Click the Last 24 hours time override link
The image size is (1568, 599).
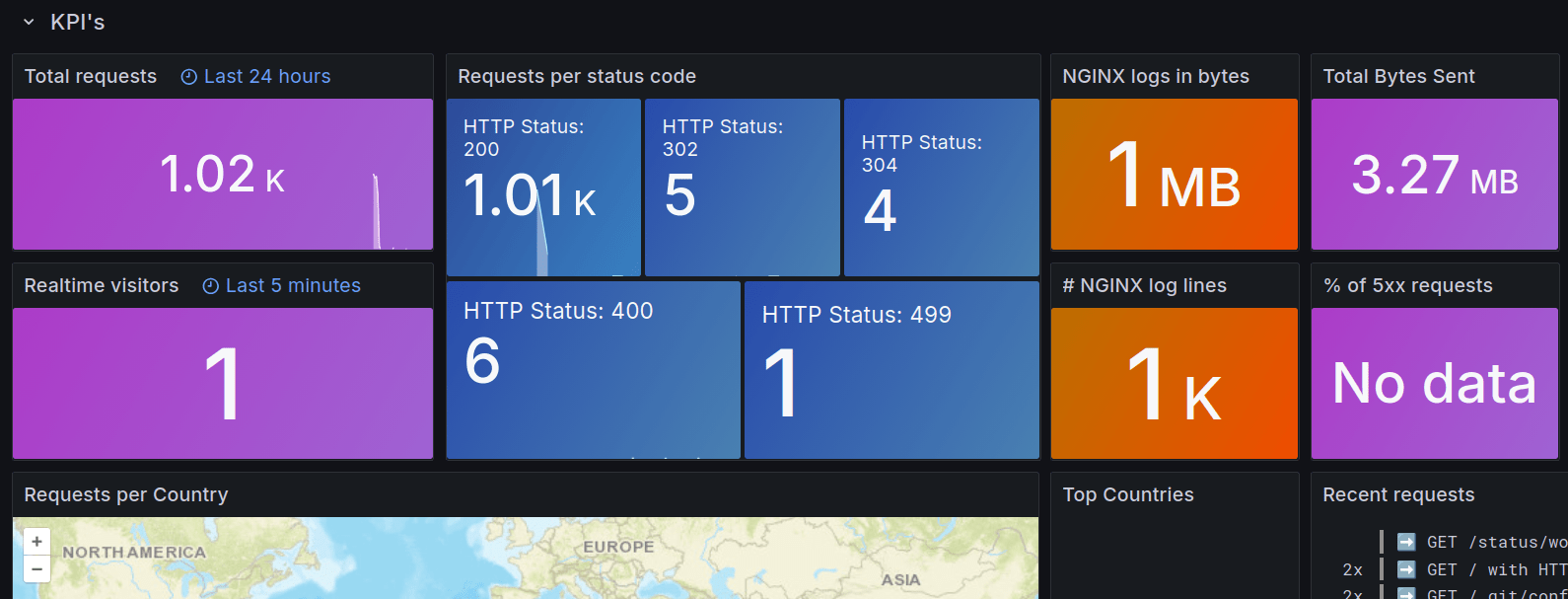tap(267, 77)
